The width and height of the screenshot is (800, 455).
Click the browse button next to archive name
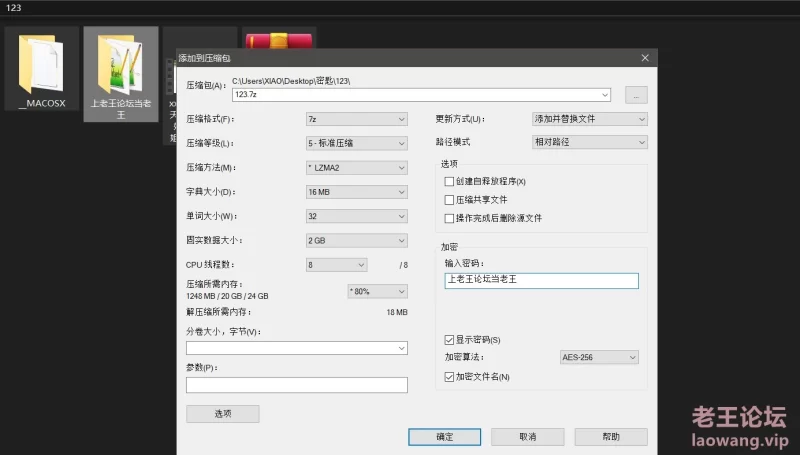636,95
